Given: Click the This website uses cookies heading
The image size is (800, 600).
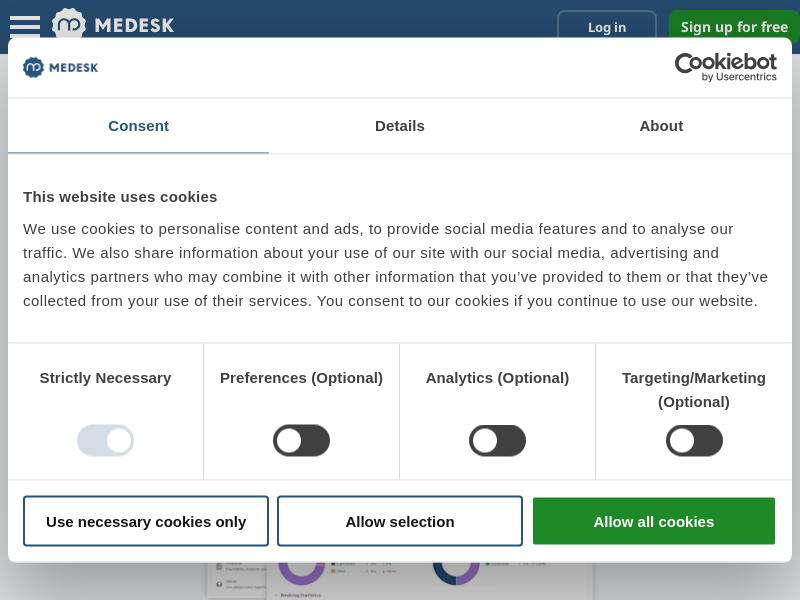Looking at the screenshot, I should pyautogui.click(x=120, y=196).
